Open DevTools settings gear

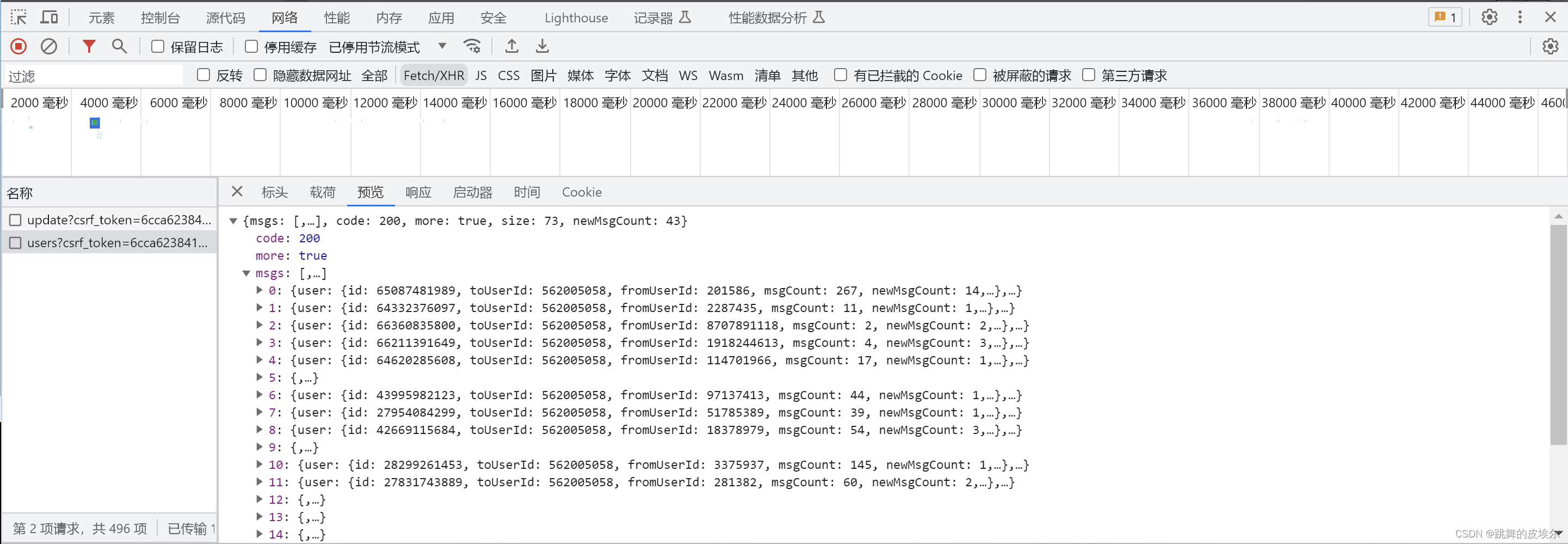click(1489, 17)
